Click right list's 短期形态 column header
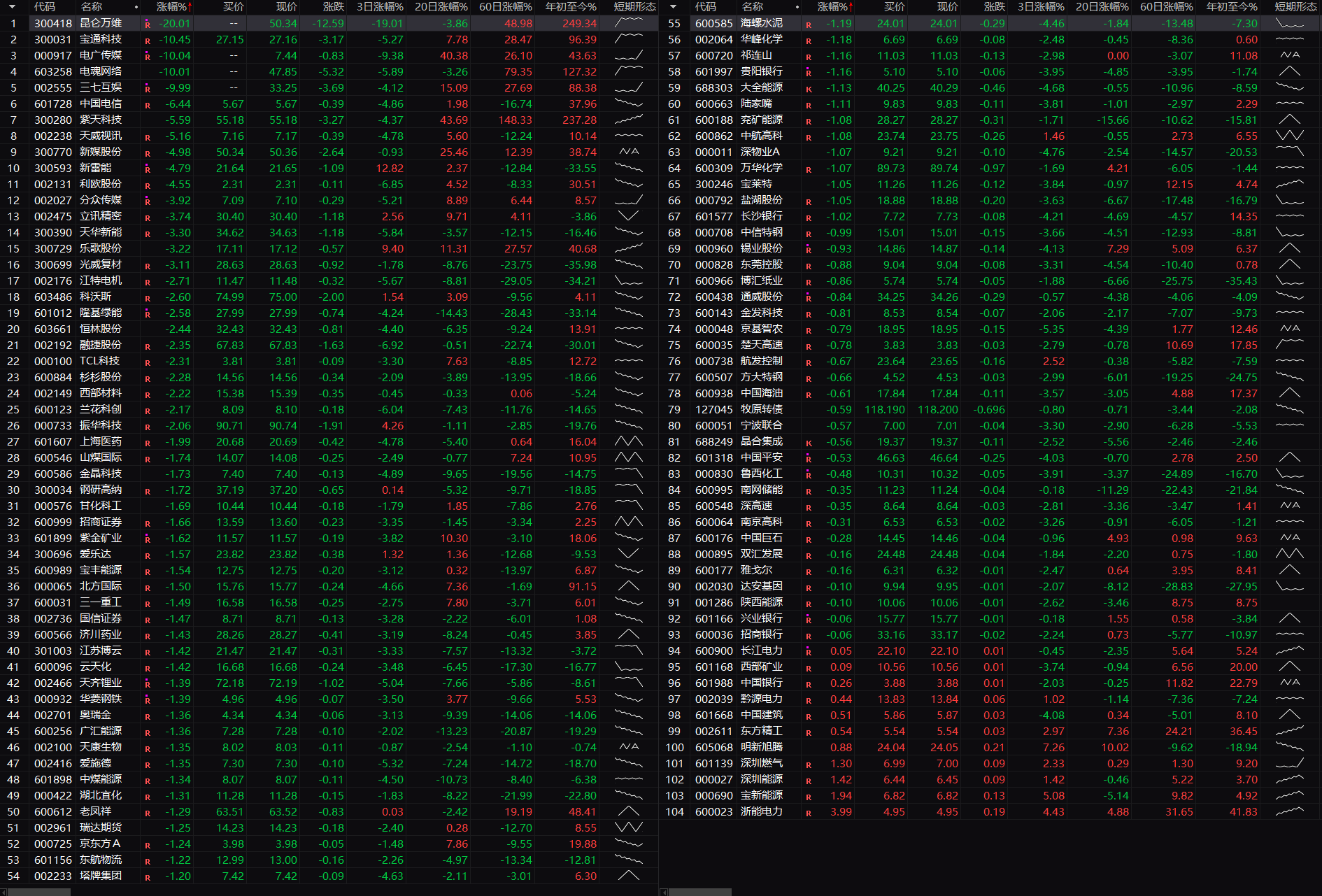This screenshot has height=896, width=1322. pos(1295,7)
